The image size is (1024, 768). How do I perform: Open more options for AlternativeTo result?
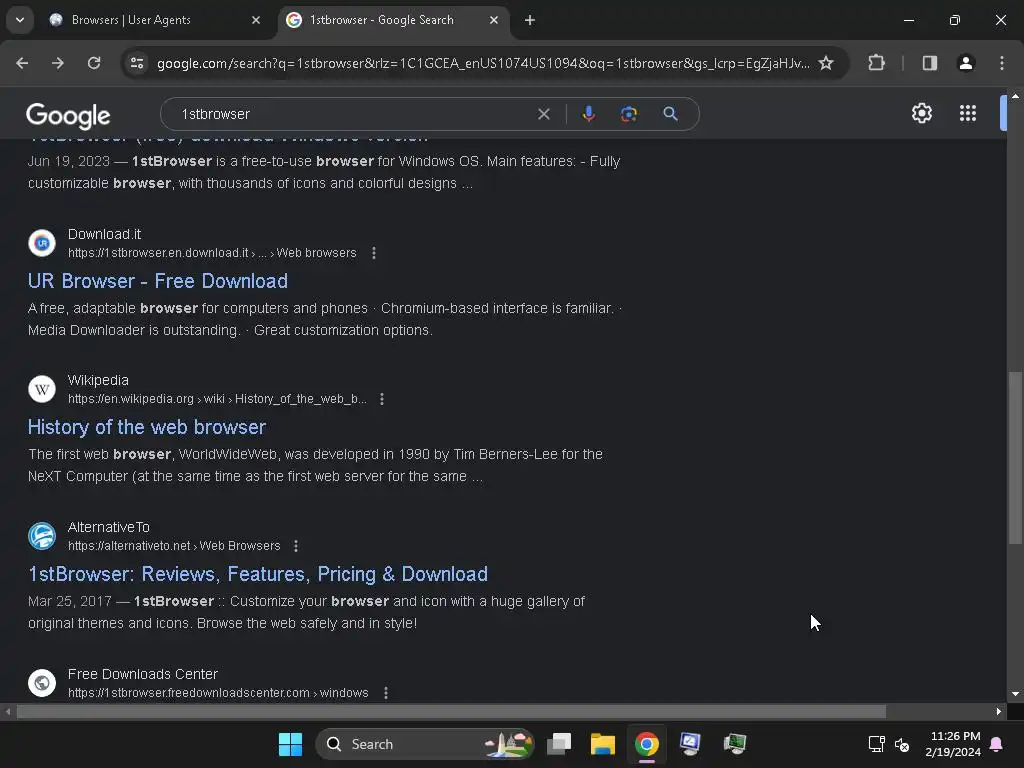[x=296, y=546]
